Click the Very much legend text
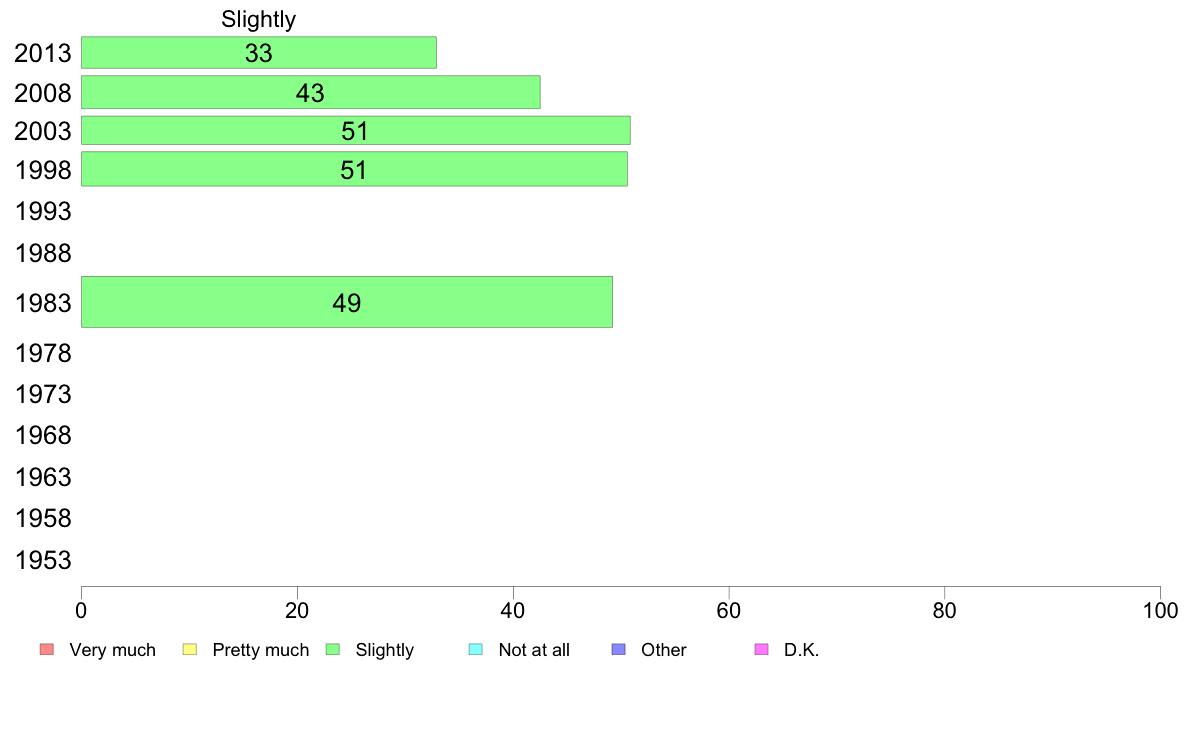The height and width of the screenshot is (736, 1188). click(112, 650)
